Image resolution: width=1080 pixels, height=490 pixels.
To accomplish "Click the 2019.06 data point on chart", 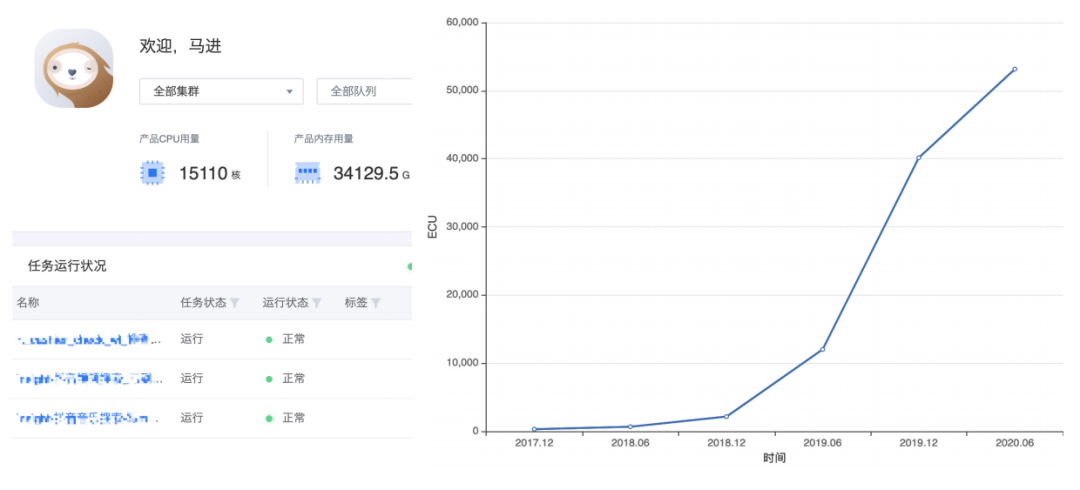I will pyautogui.click(x=822, y=349).
